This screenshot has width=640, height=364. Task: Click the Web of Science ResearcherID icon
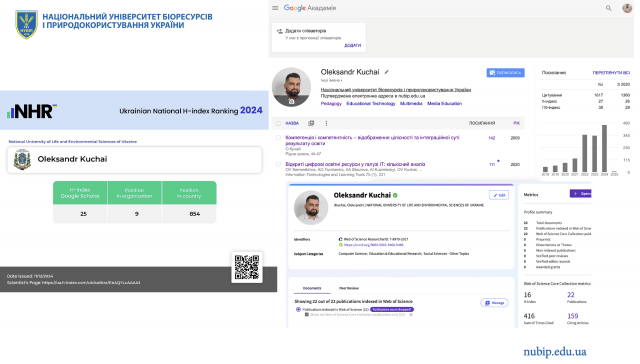coord(340,239)
